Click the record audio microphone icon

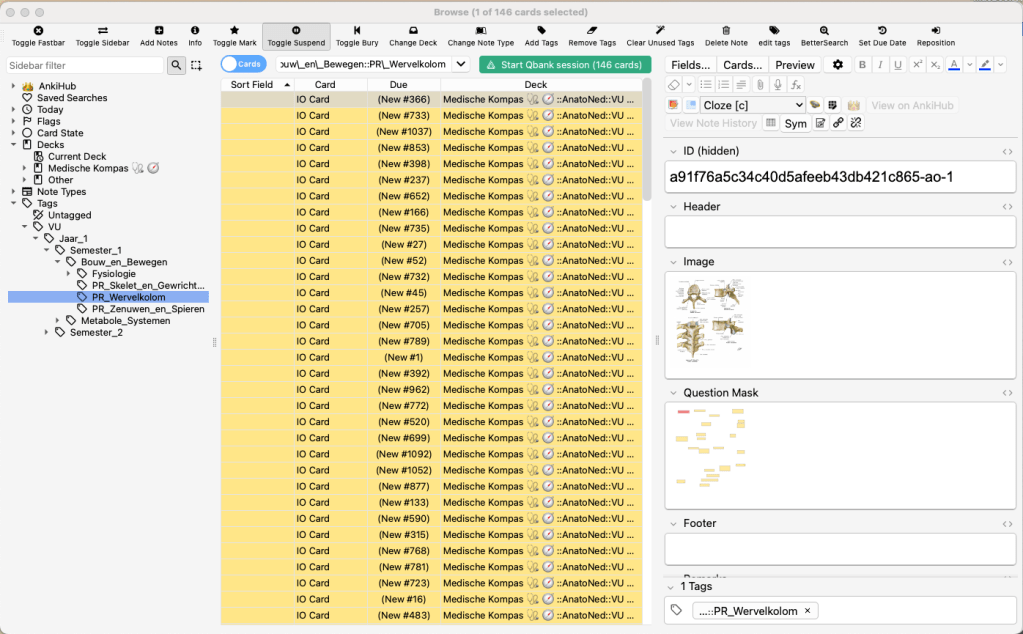click(777, 85)
